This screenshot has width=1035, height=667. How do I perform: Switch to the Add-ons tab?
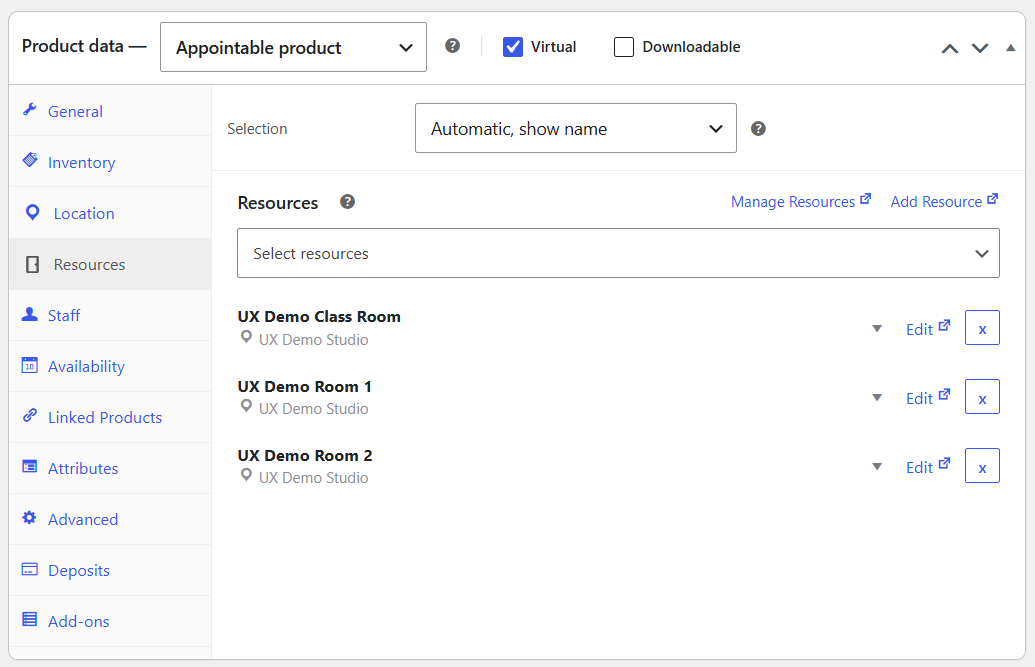[x=110, y=621]
